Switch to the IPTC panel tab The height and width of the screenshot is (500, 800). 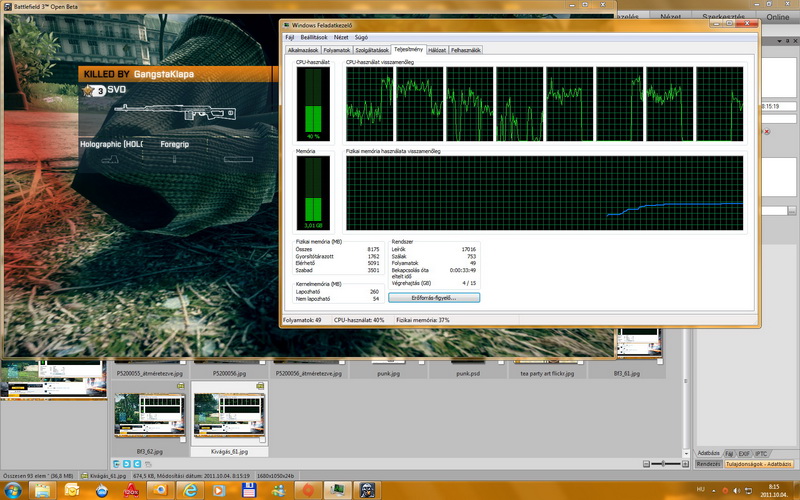[x=761, y=454]
